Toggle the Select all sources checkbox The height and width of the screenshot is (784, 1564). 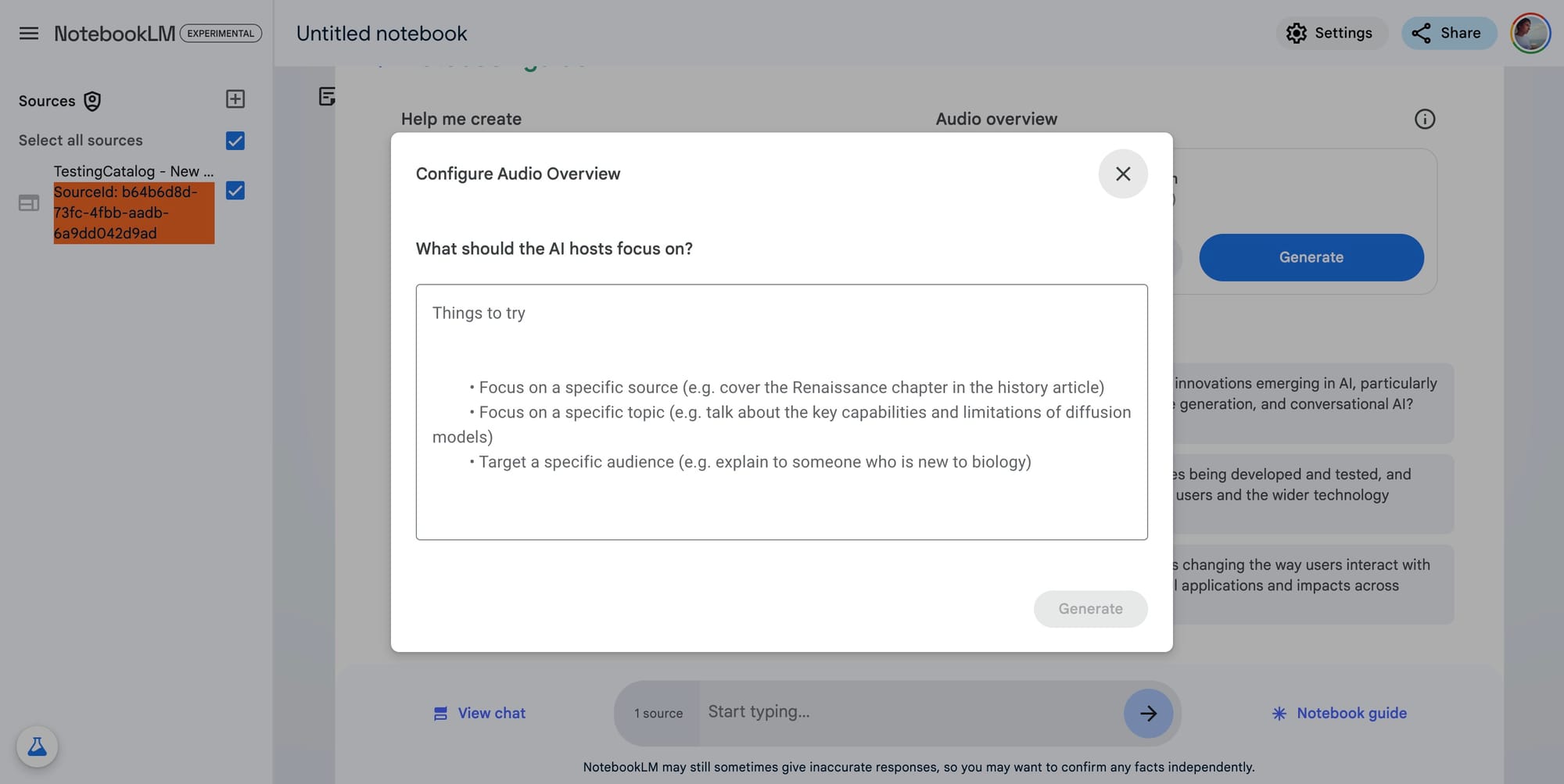(x=235, y=141)
